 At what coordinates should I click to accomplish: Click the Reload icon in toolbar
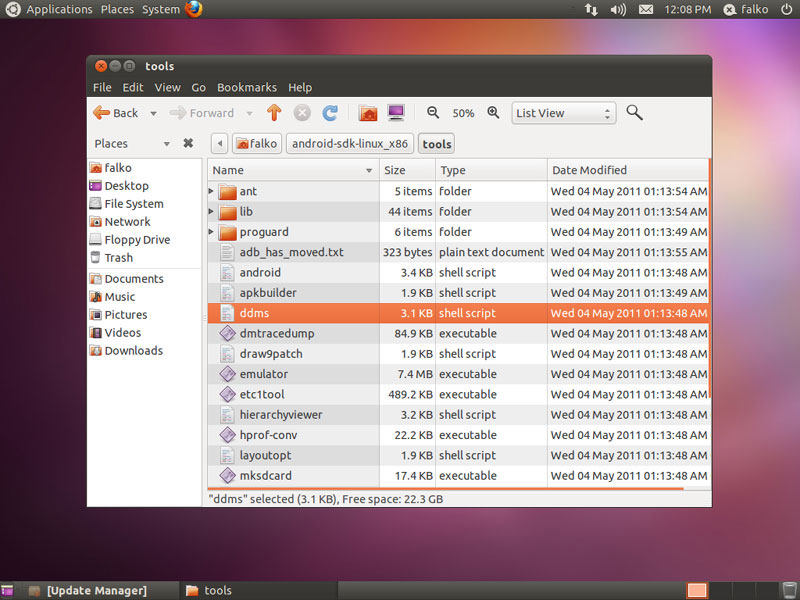pos(330,113)
